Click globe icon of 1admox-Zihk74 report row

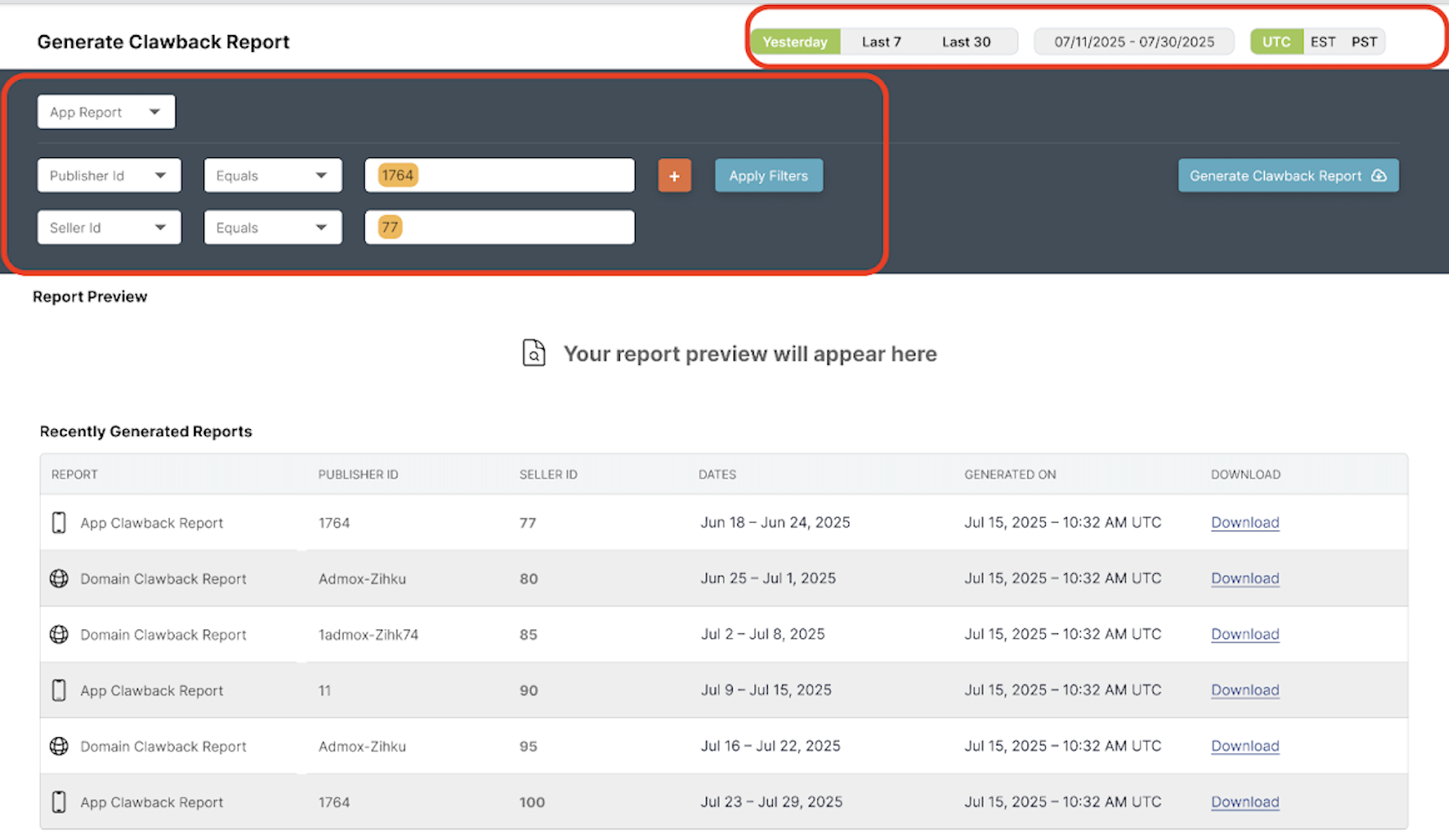[x=59, y=634]
